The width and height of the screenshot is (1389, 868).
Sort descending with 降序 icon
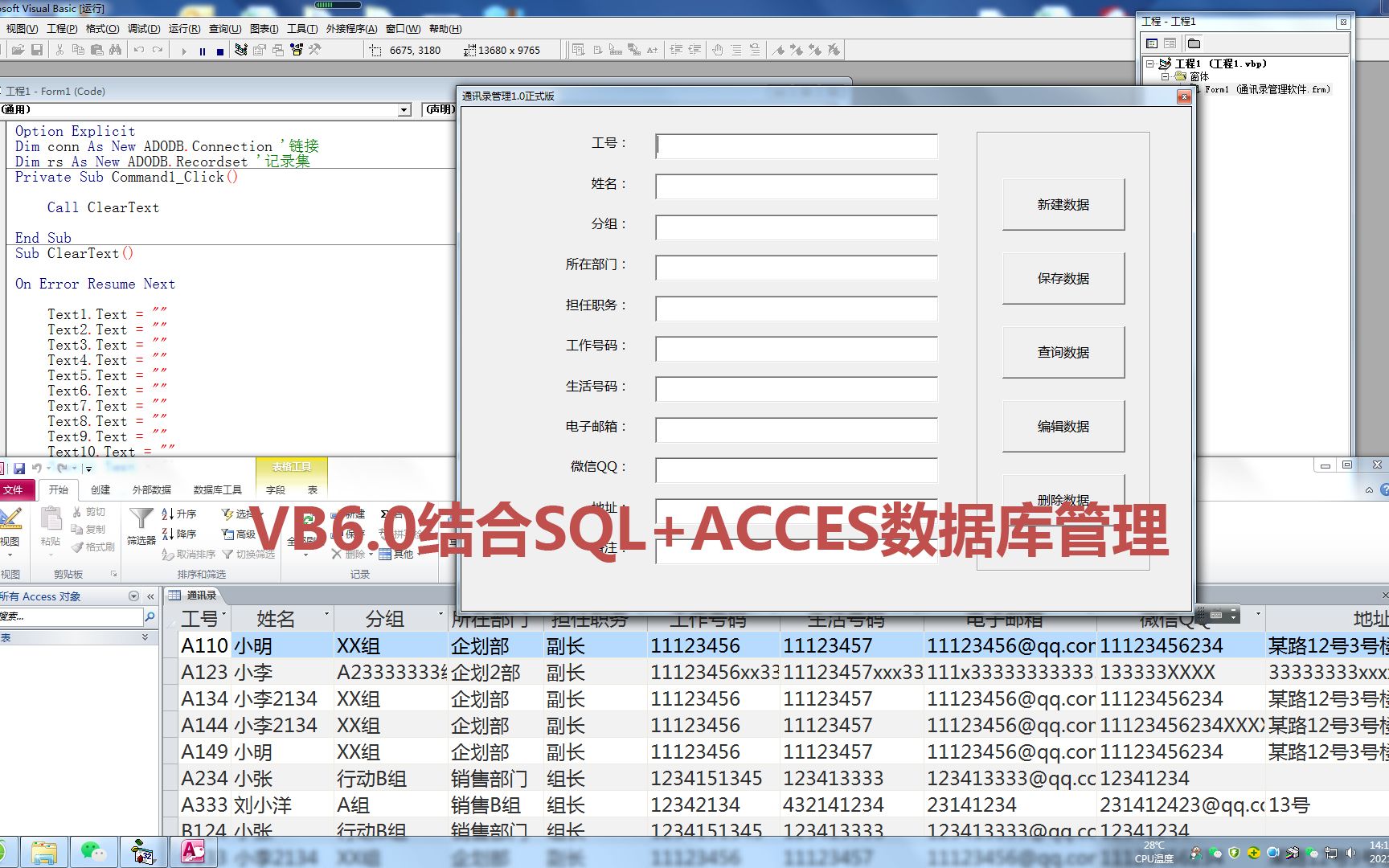pyautogui.click(x=179, y=534)
